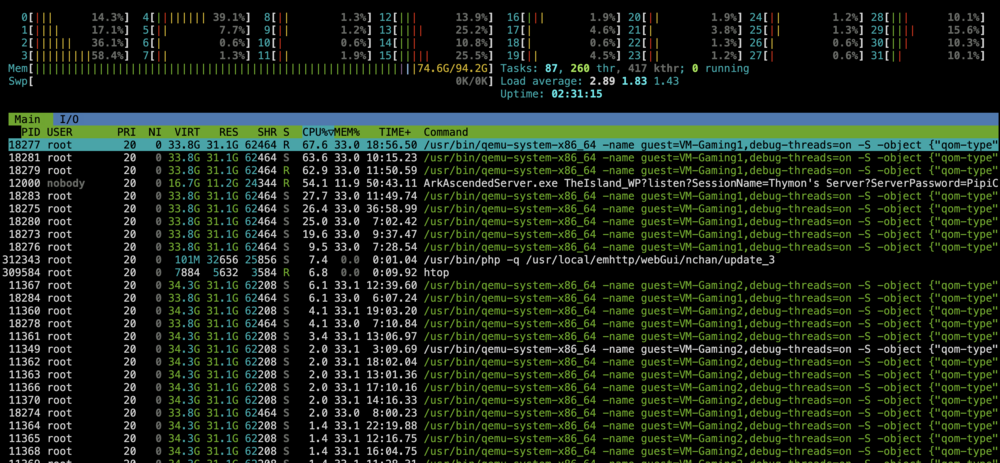Screen dimensions: 1000x463
Task: Select process row with PID 18276
Action: pyautogui.click(x=504, y=247)
